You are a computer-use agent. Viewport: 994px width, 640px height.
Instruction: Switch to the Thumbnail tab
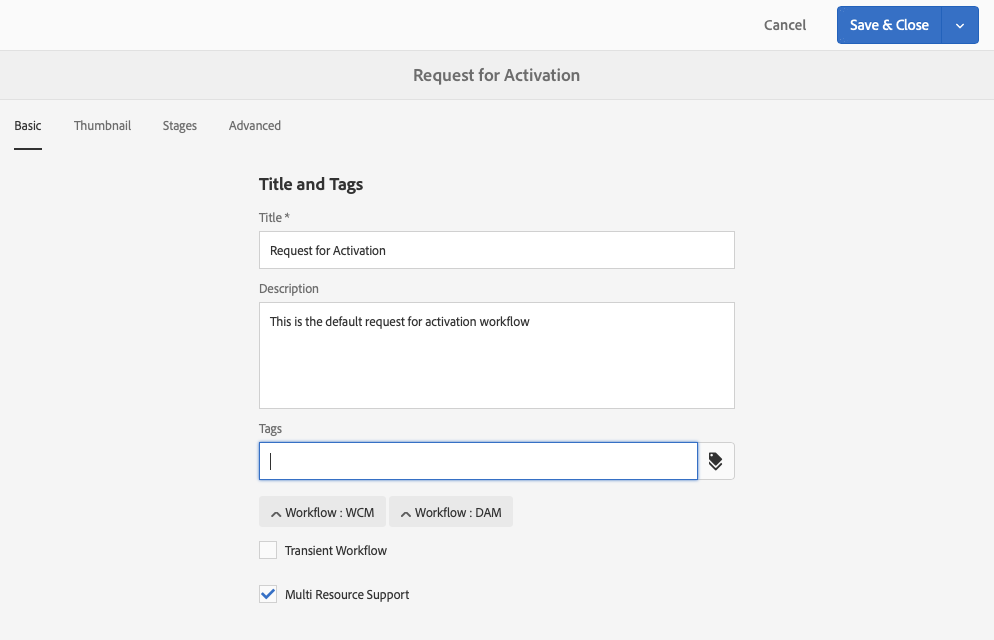coord(102,126)
